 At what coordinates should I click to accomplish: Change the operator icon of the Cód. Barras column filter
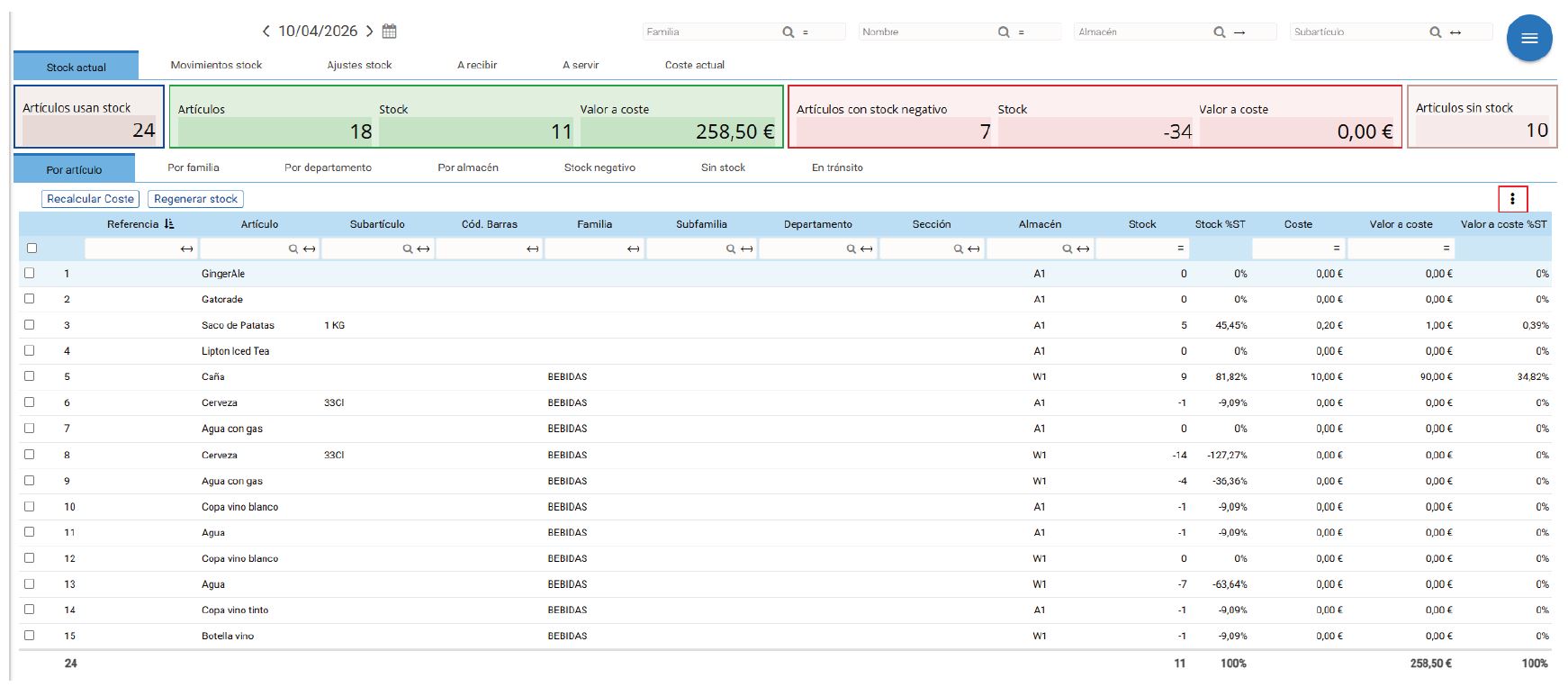point(533,249)
